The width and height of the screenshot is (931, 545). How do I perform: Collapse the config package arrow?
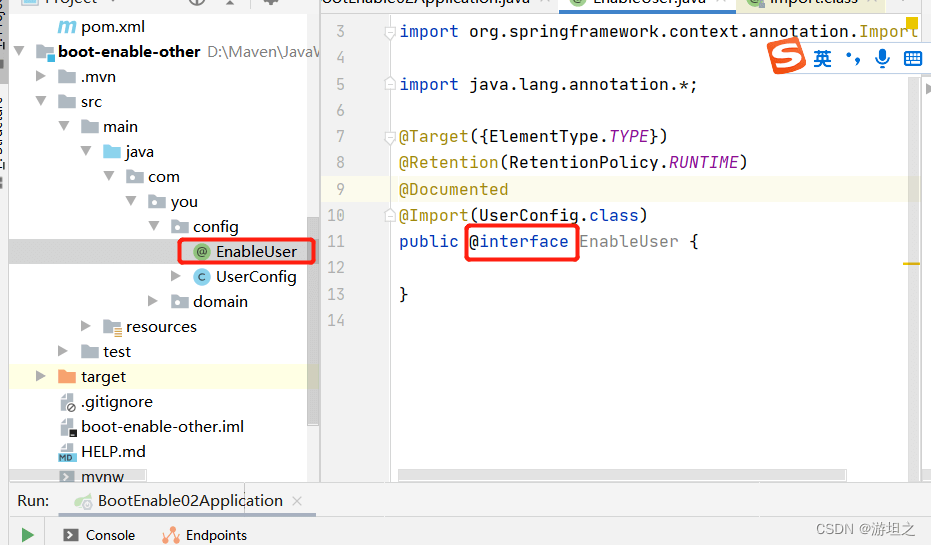(x=154, y=226)
